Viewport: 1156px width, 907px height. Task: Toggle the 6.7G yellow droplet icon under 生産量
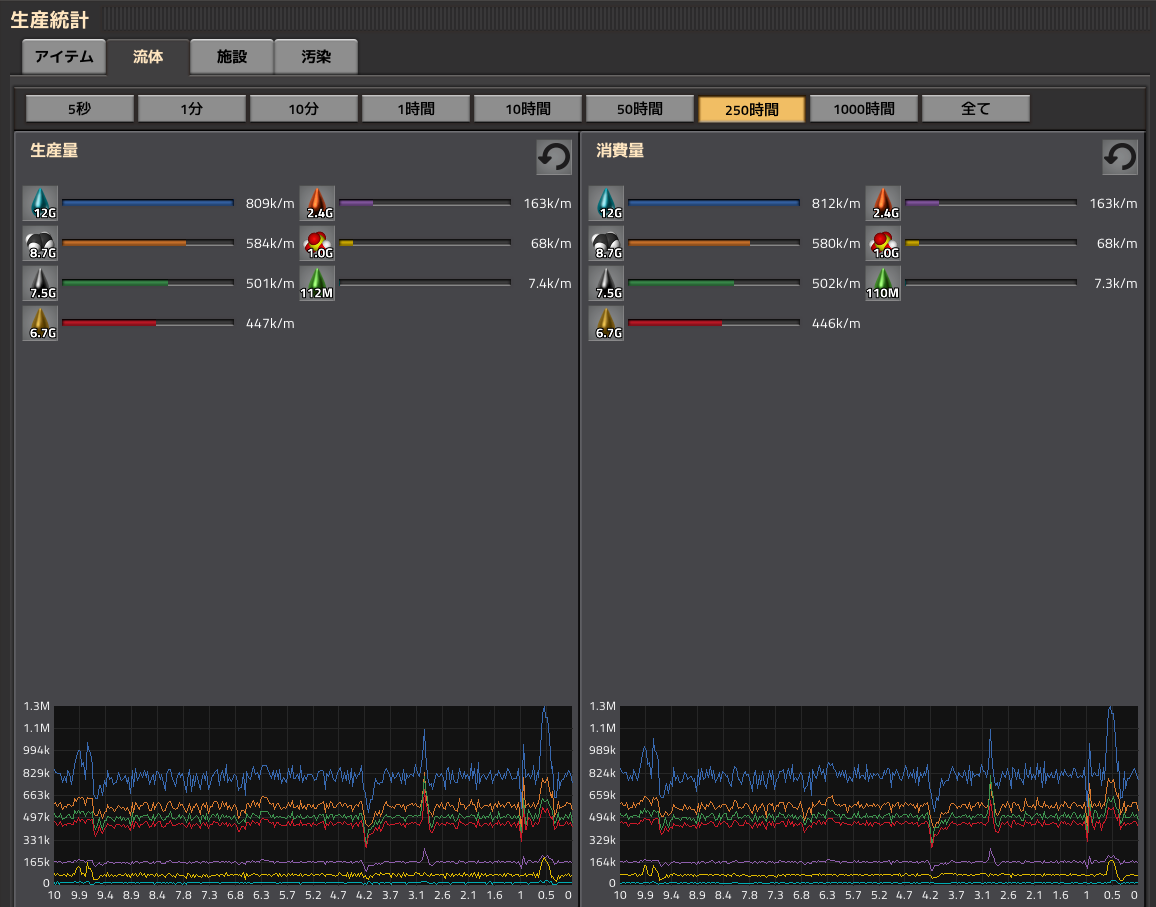click(41, 323)
